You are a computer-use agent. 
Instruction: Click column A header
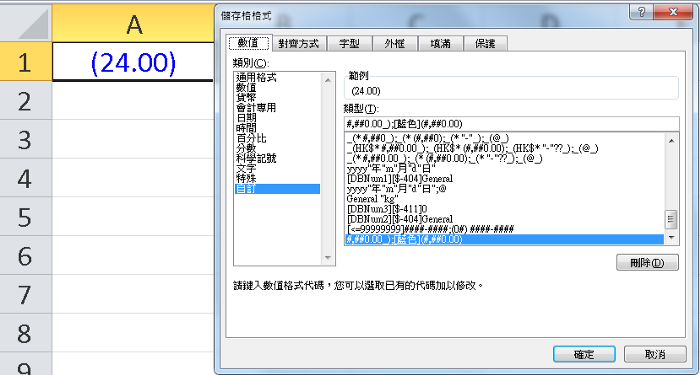tap(133, 24)
